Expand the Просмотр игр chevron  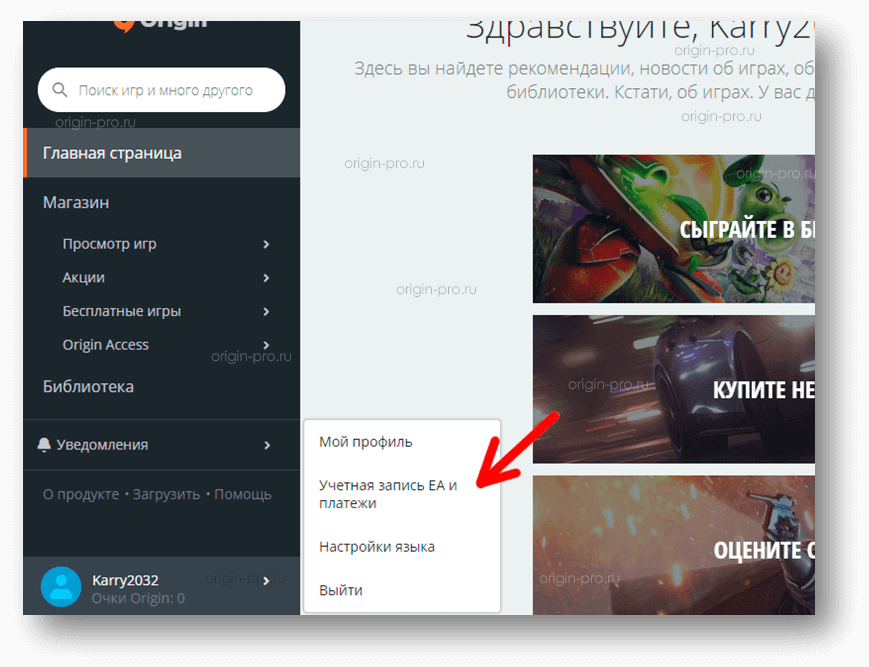pyautogui.click(x=267, y=244)
